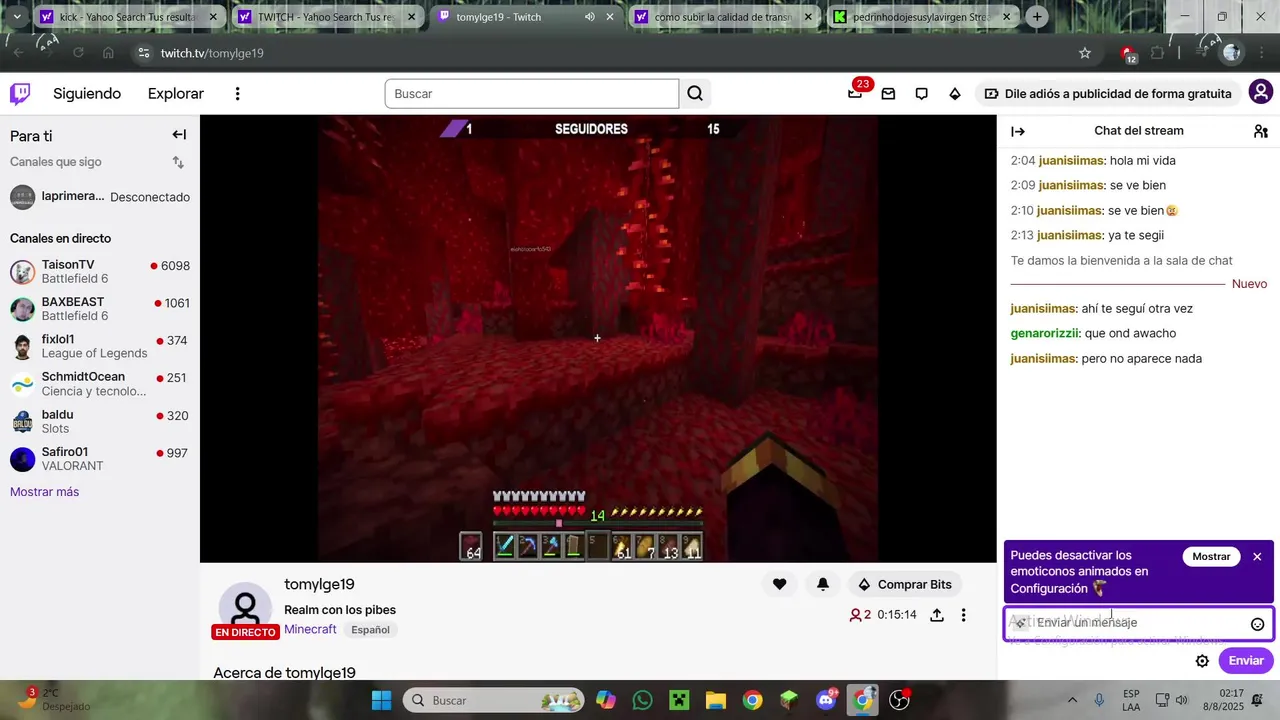This screenshot has width=1280, height=720.
Task: Open the offline laprimera channel
Action: coord(100,197)
